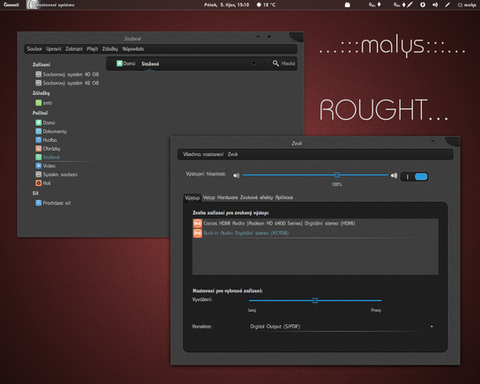Click the search magnifier icon in file manager
Image resolution: width=480 pixels, height=384 pixels.
tap(276, 63)
